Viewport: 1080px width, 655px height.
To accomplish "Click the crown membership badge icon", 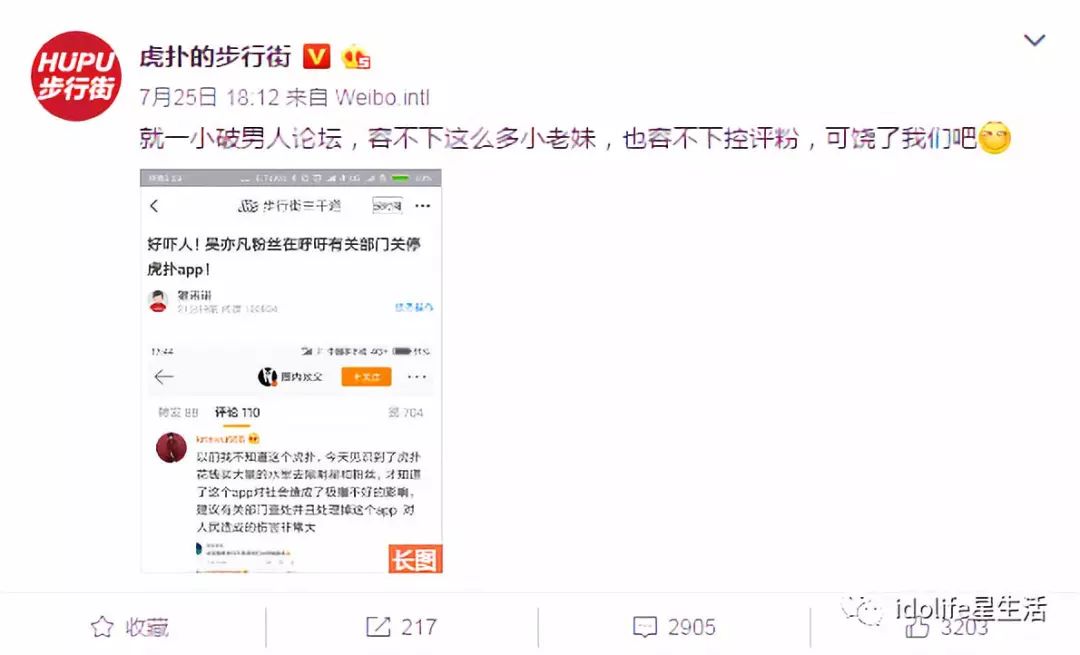I will (x=356, y=56).
